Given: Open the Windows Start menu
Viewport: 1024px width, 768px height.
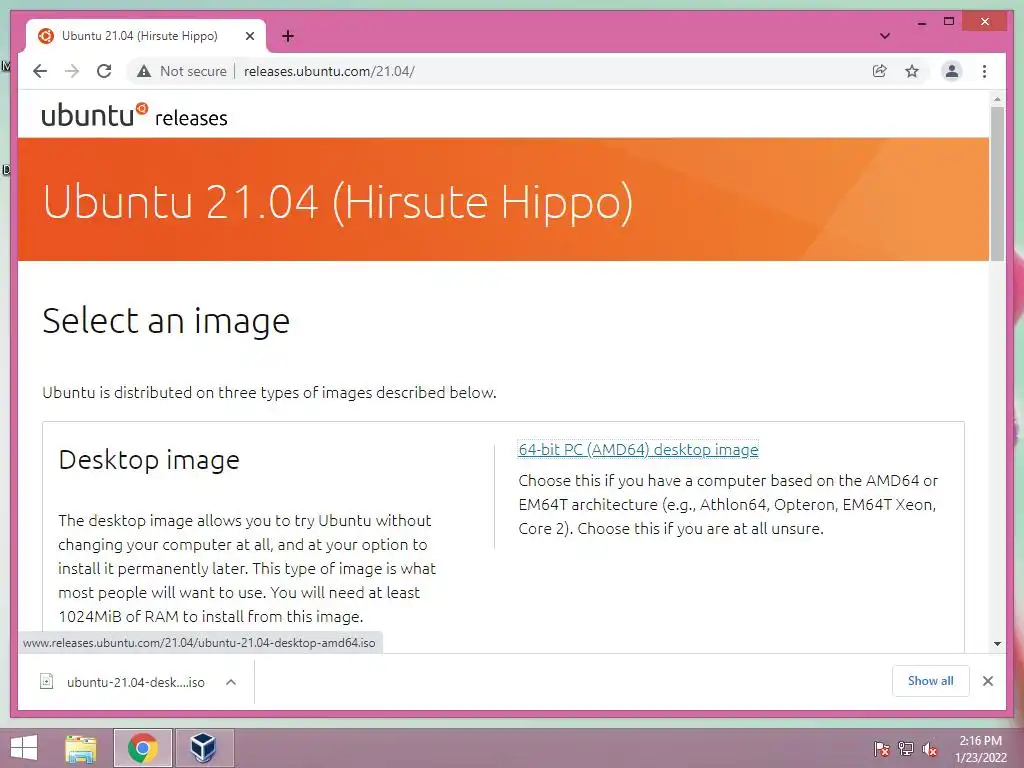Looking at the screenshot, I should [24, 748].
